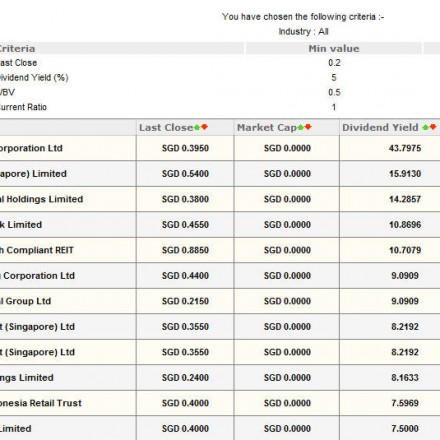Click min value '0.2' for Last Close
The image size is (440, 440).
(x=334, y=63)
